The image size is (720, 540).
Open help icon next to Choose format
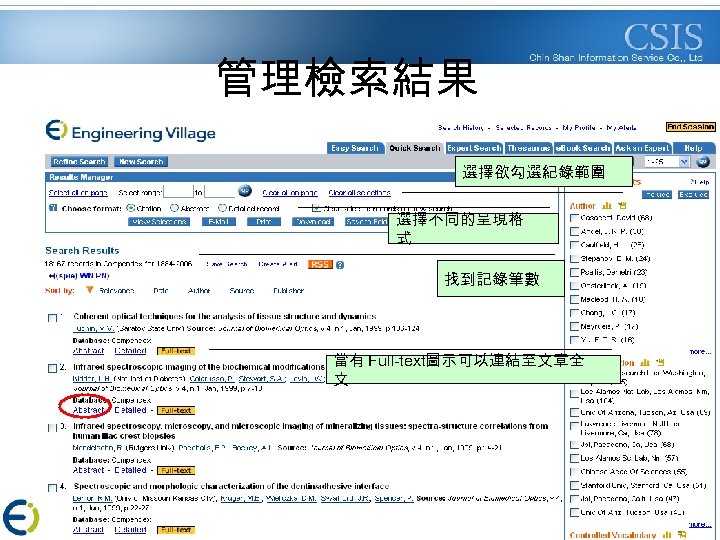coord(53,208)
